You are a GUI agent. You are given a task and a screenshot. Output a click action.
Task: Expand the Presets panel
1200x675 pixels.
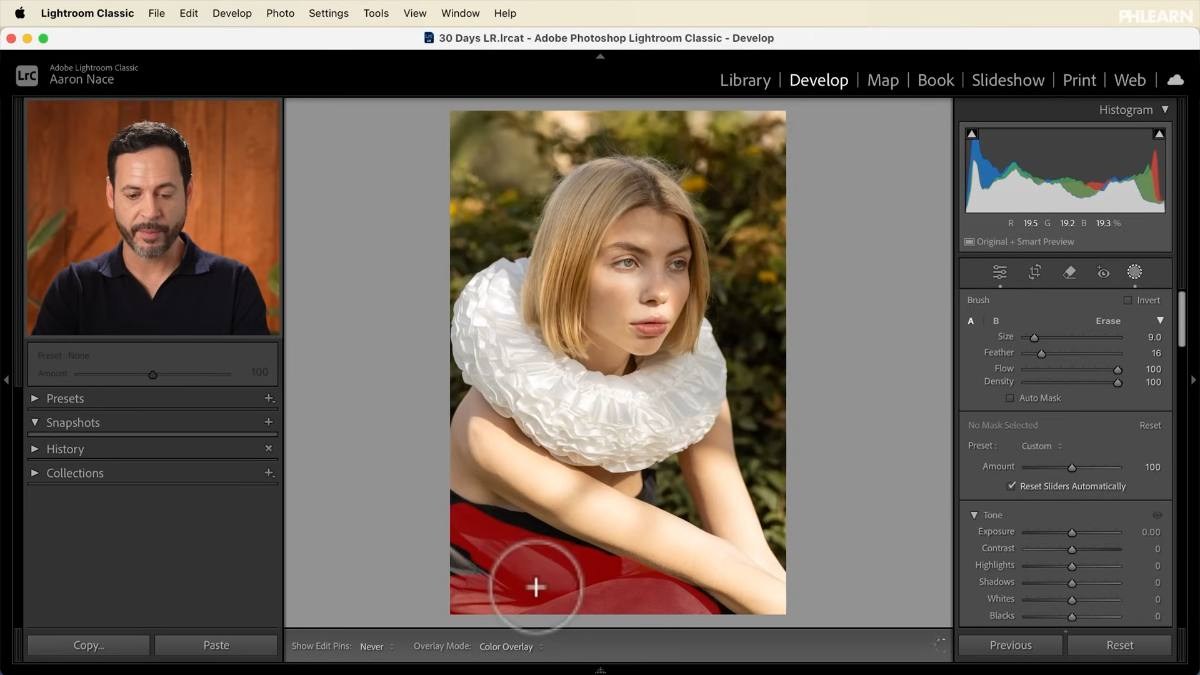(35, 398)
